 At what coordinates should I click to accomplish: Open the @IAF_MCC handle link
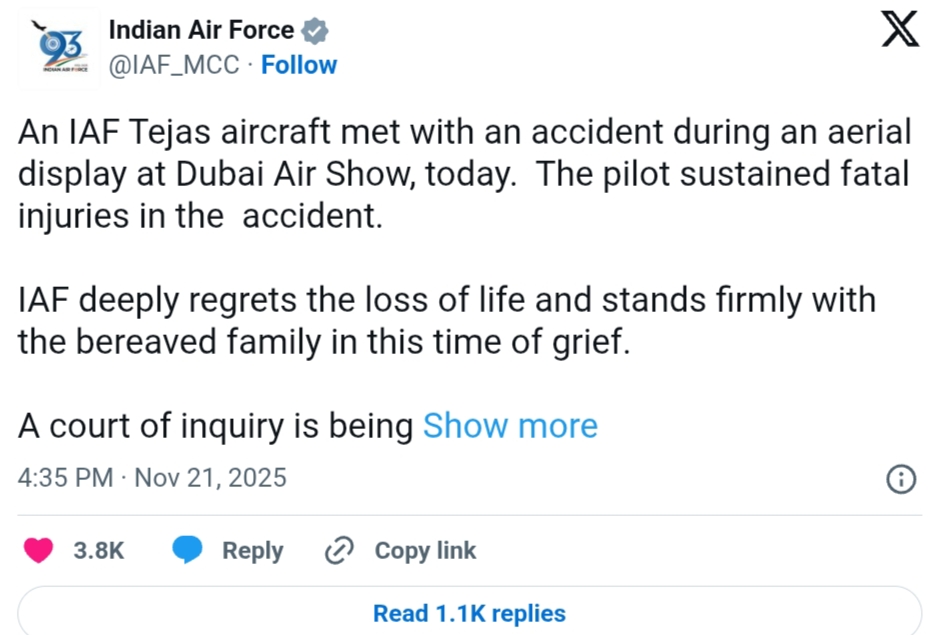[x=173, y=65]
